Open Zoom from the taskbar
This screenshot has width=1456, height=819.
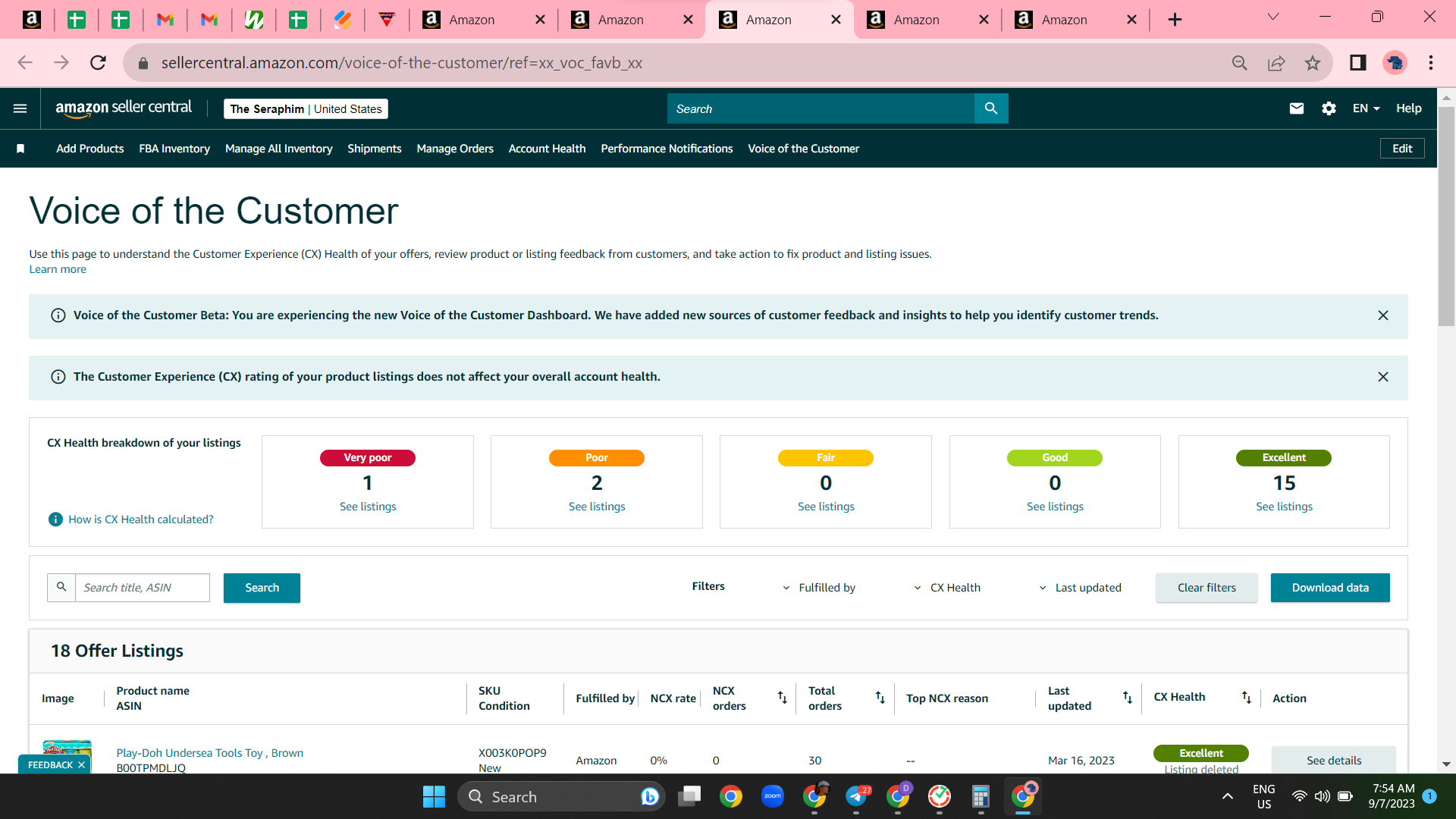[x=773, y=796]
